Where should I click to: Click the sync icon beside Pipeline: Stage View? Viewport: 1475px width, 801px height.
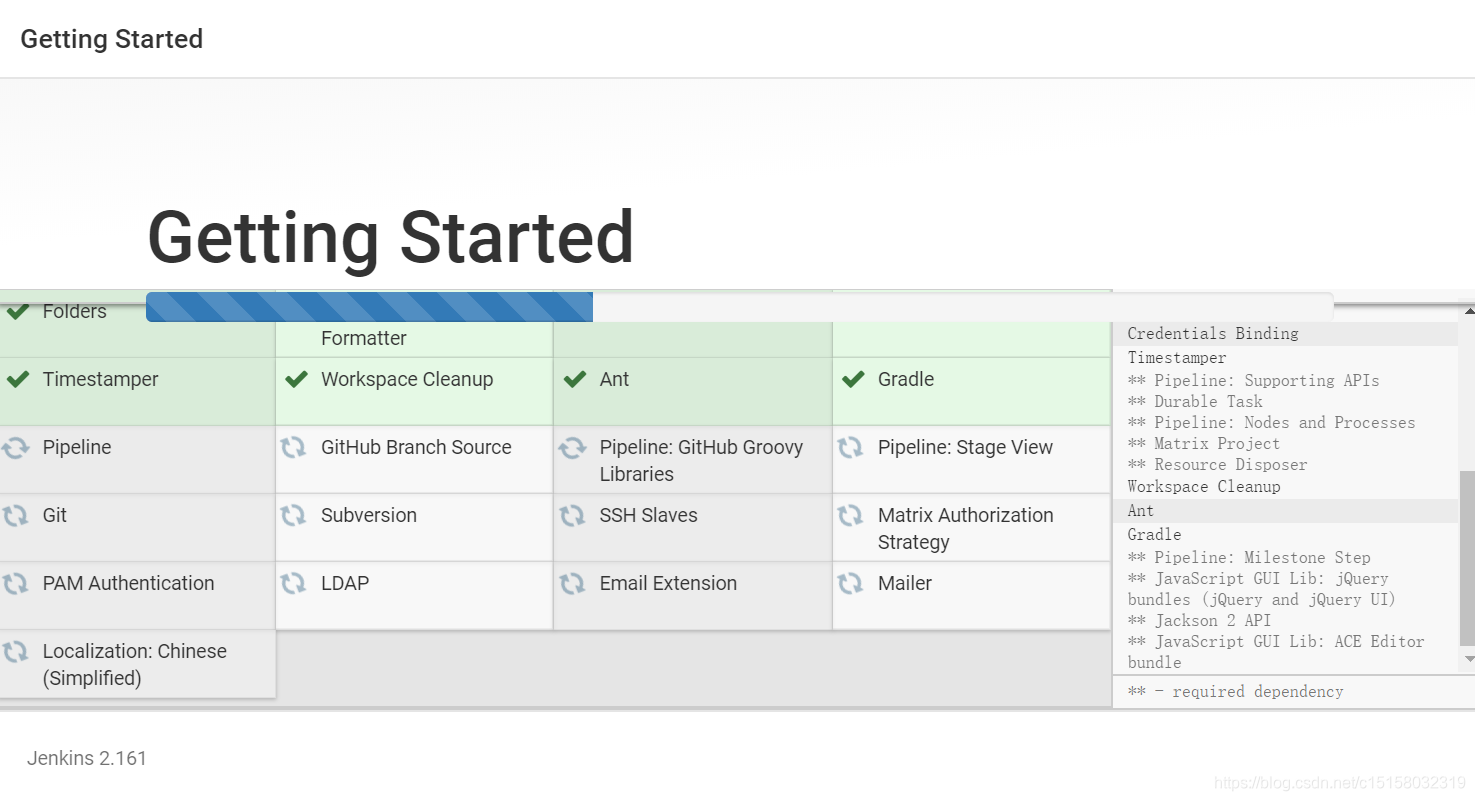click(850, 448)
